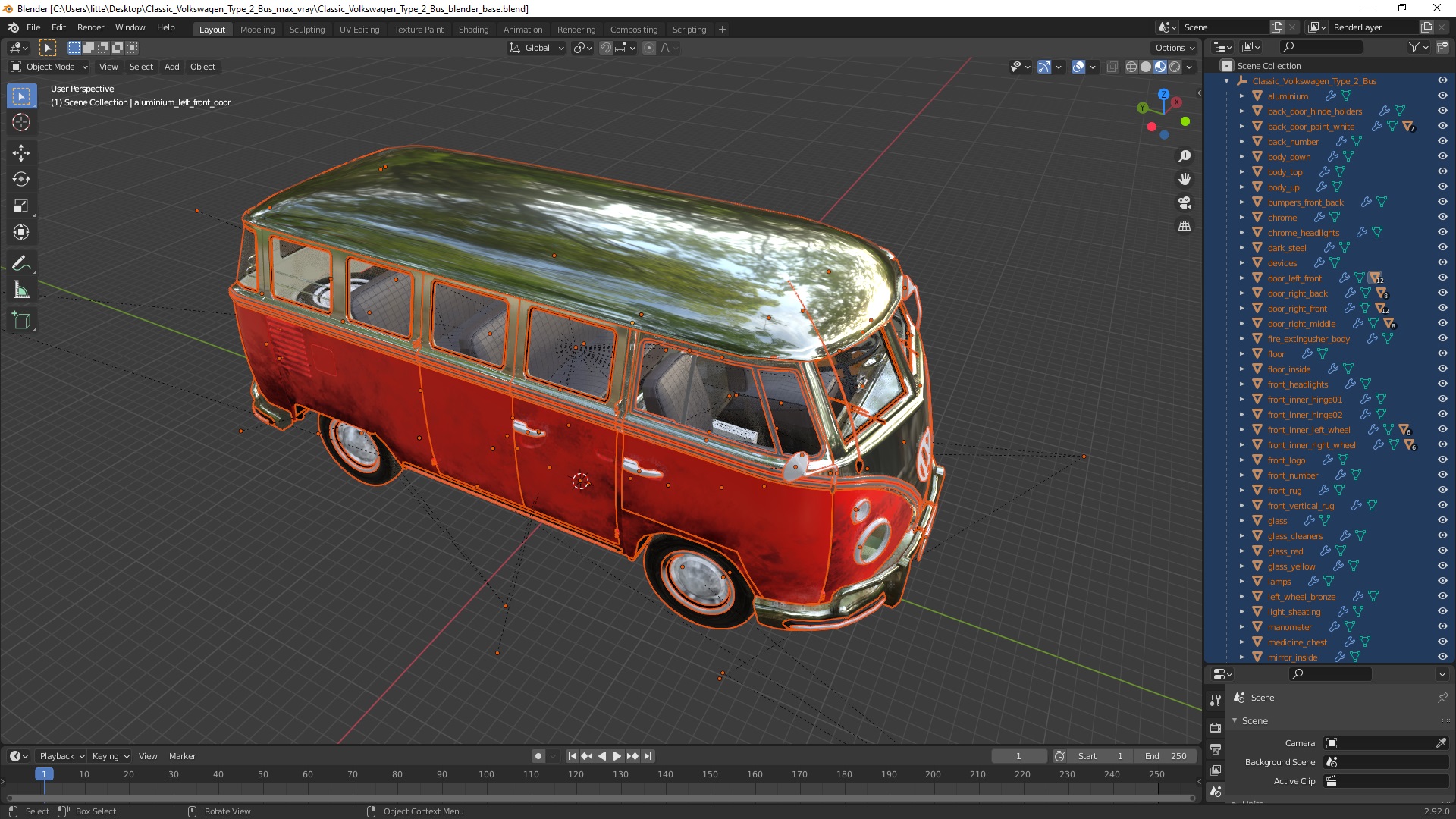Open the Object Mode dropdown

[49, 67]
